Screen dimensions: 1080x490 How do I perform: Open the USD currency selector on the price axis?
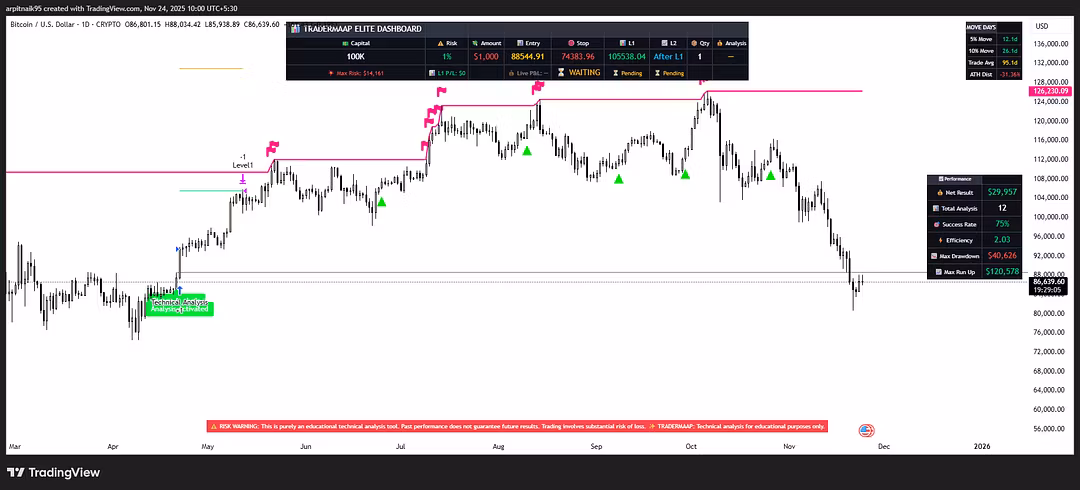(x=1041, y=26)
